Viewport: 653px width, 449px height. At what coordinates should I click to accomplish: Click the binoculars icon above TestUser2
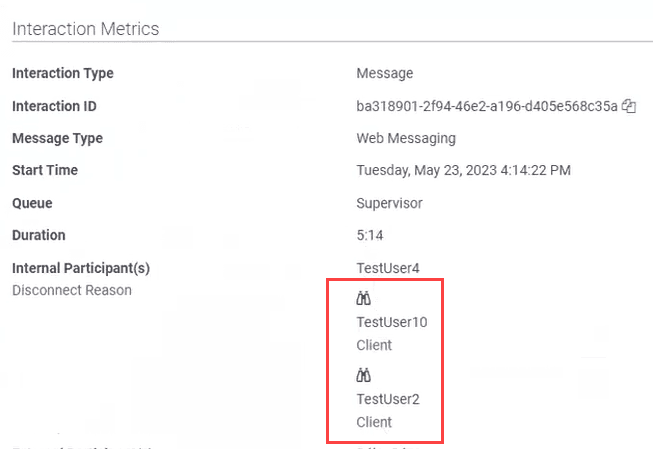tap(364, 376)
